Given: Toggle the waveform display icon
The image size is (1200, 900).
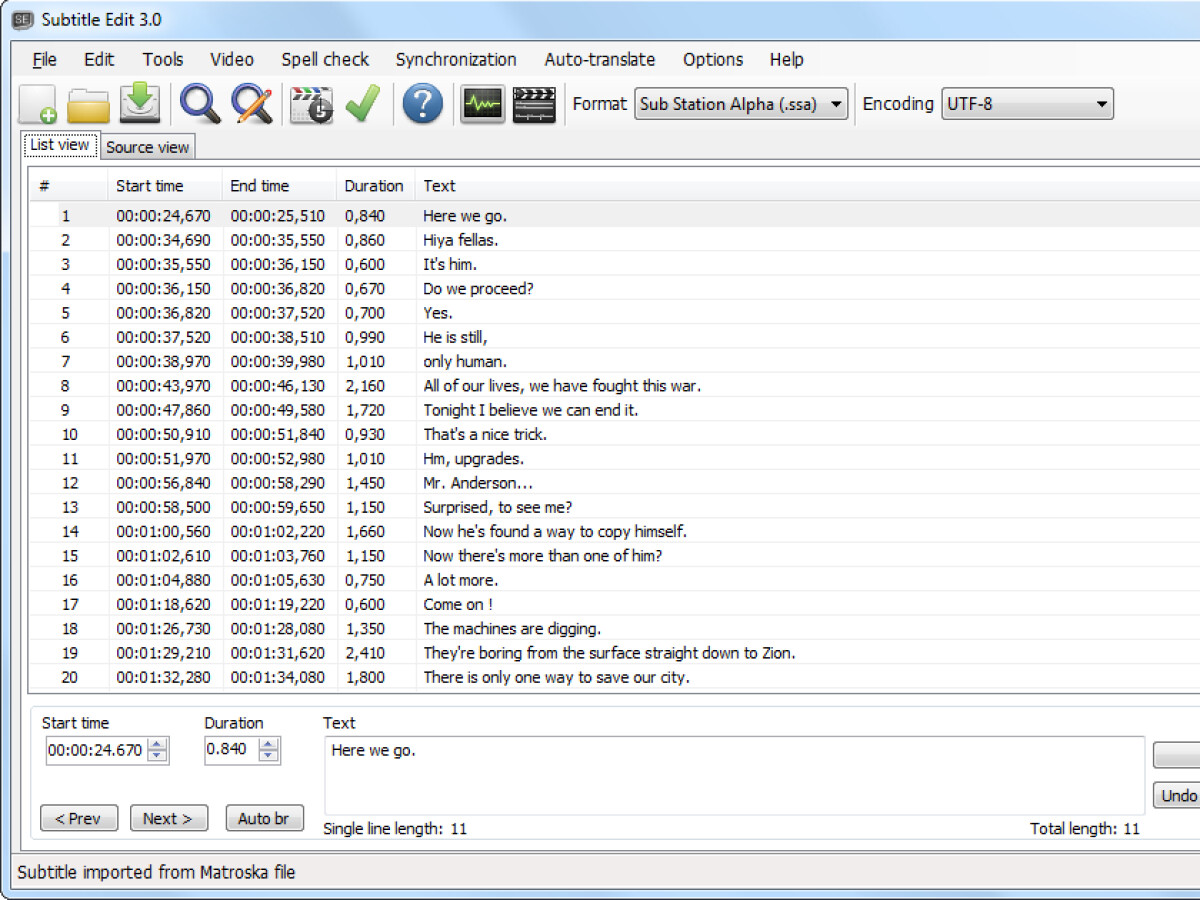Looking at the screenshot, I should pos(482,104).
